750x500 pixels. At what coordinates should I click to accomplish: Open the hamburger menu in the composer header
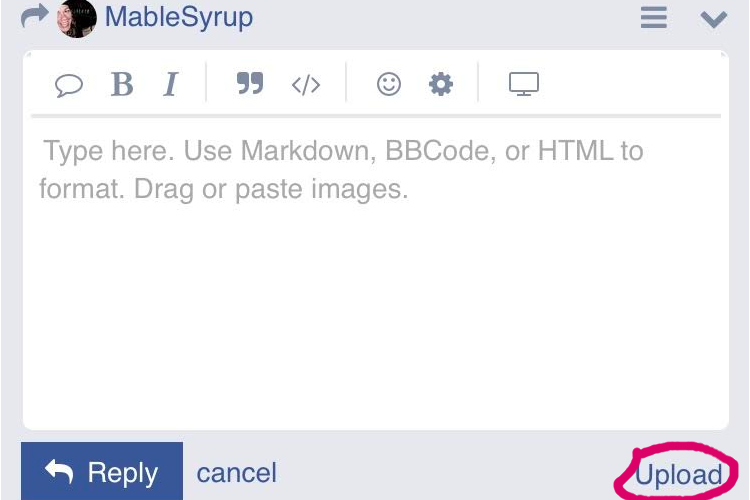click(654, 18)
